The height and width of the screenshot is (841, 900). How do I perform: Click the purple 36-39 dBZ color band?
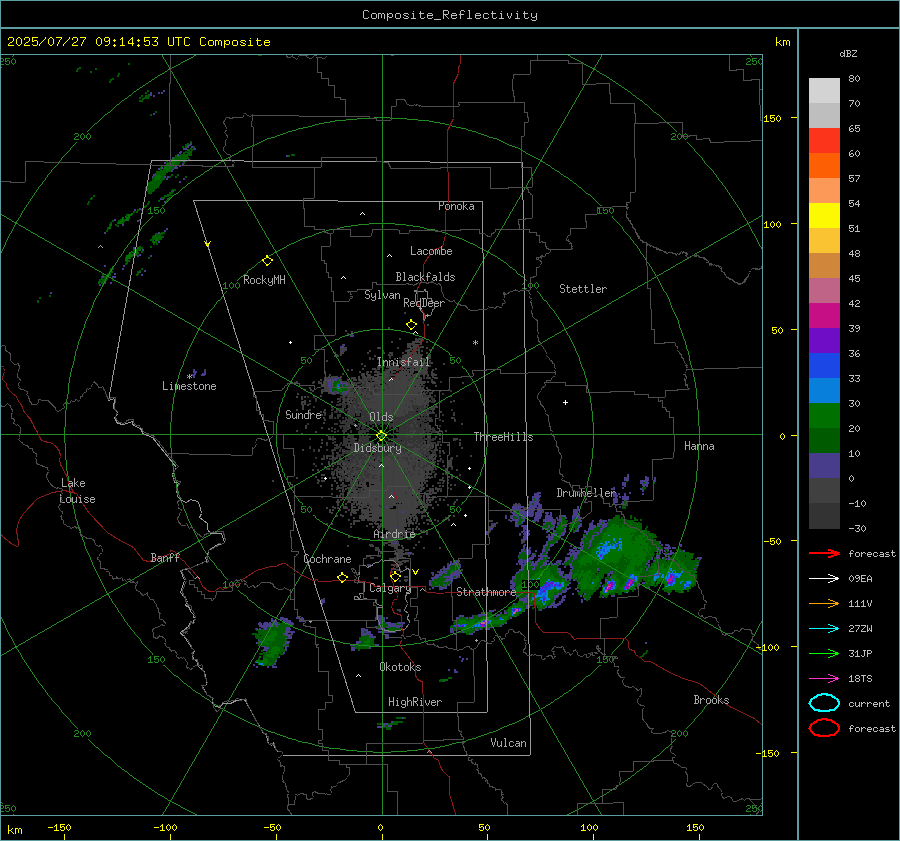coord(824,340)
